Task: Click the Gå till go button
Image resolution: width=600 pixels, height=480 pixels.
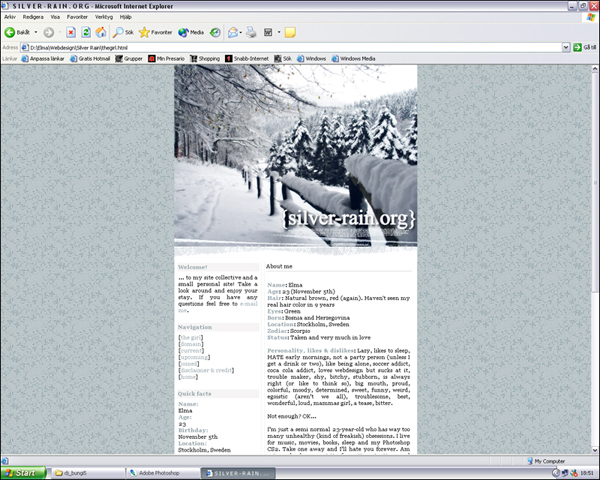Action: tap(585, 47)
